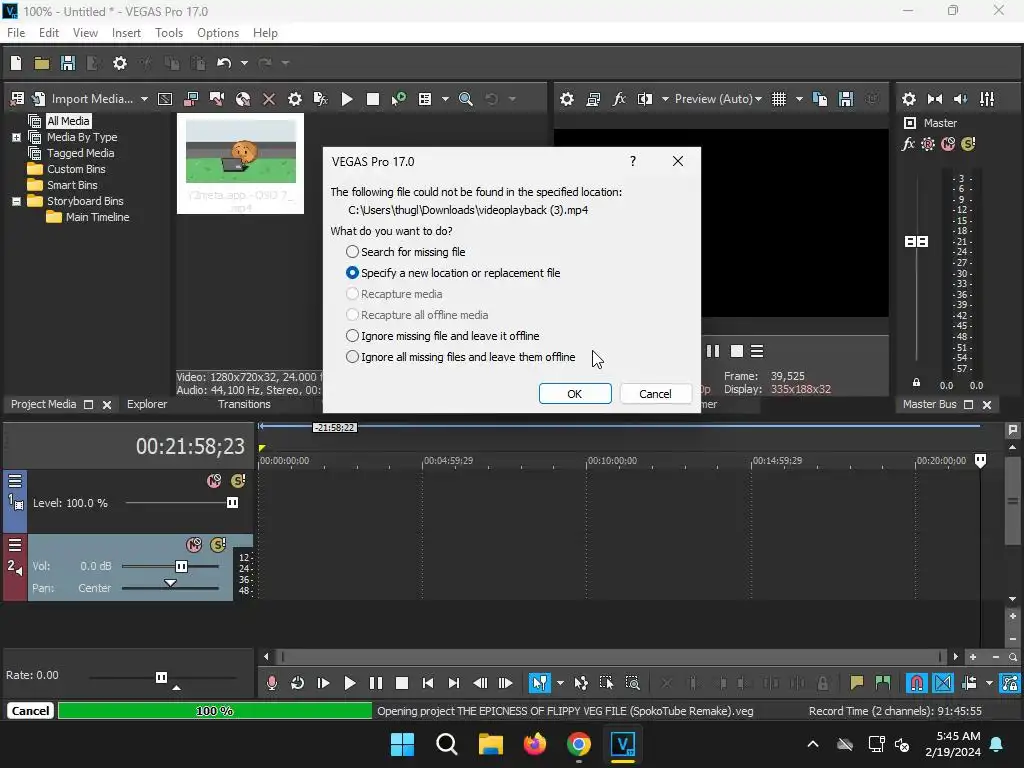Select Ignore all missing files option
Screen dimensions: 1024x768
point(460,357)
